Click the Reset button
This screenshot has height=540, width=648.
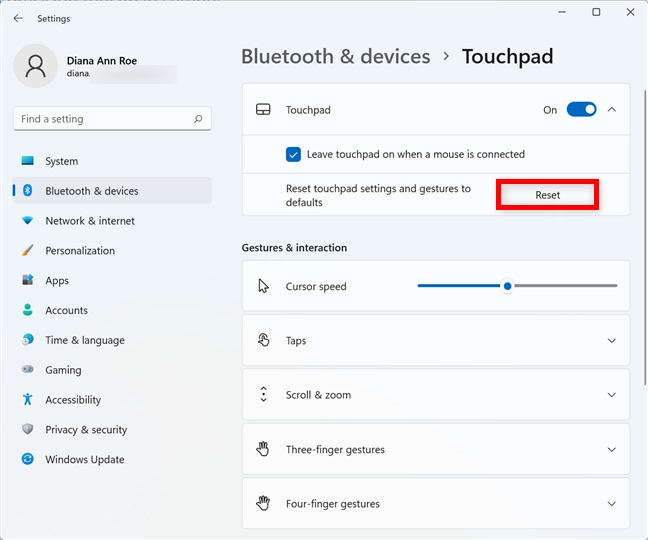pyautogui.click(x=547, y=195)
